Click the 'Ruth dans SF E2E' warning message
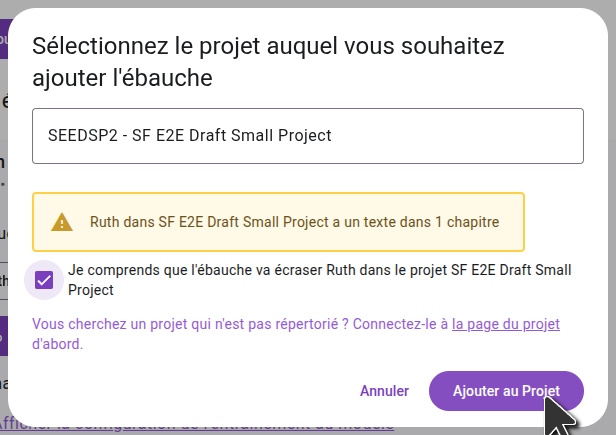Image resolution: width=616 pixels, height=435 pixels. tap(294, 222)
